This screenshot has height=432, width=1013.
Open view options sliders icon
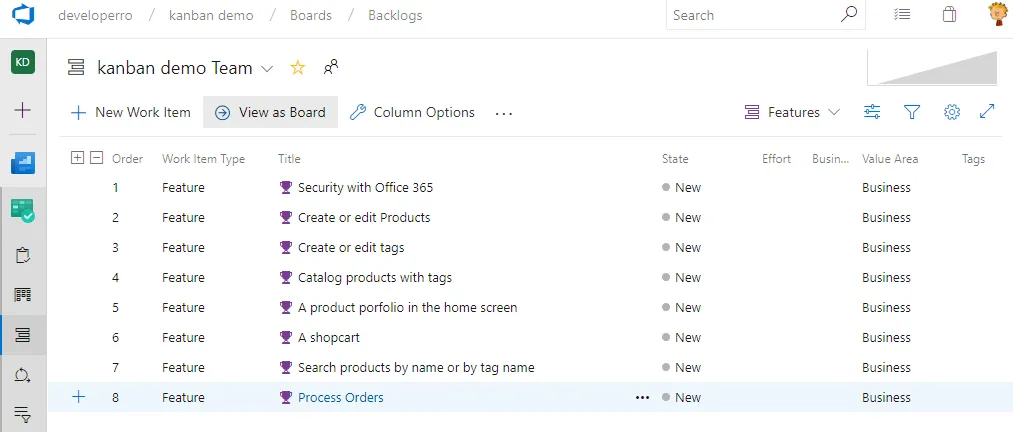pyautogui.click(x=872, y=112)
